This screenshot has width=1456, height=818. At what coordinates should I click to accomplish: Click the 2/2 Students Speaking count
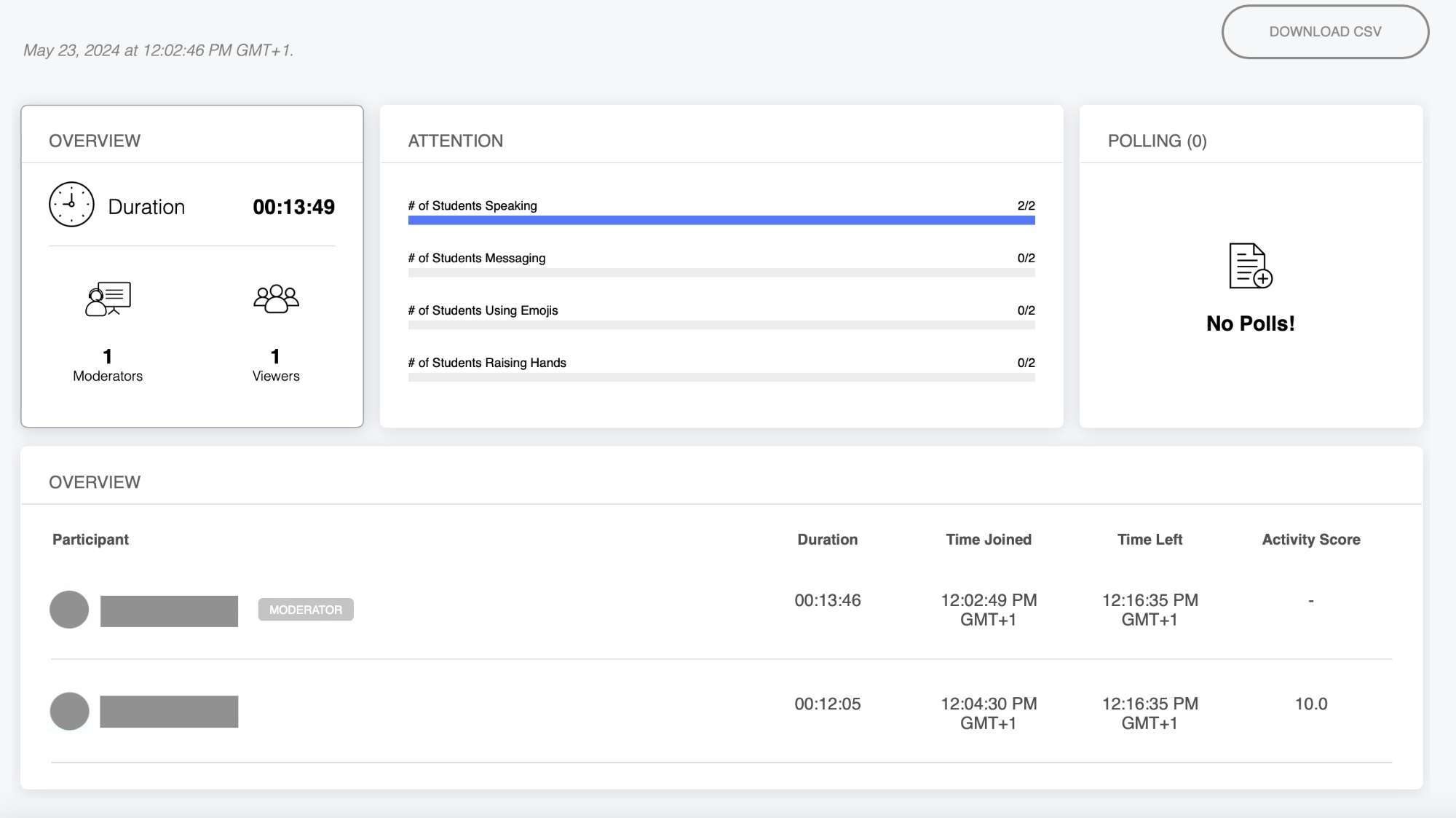tap(1026, 205)
